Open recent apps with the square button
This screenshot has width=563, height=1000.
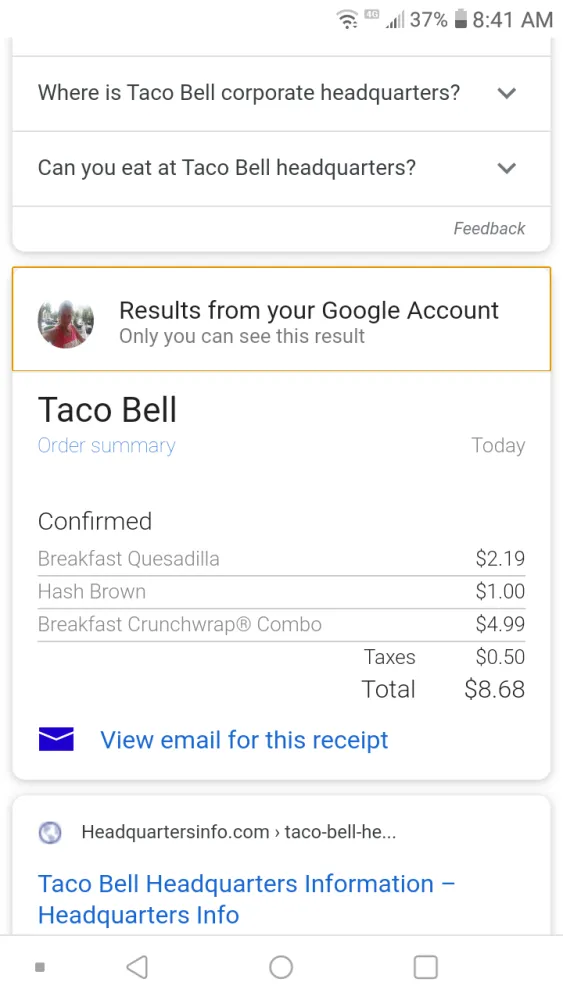click(425, 967)
